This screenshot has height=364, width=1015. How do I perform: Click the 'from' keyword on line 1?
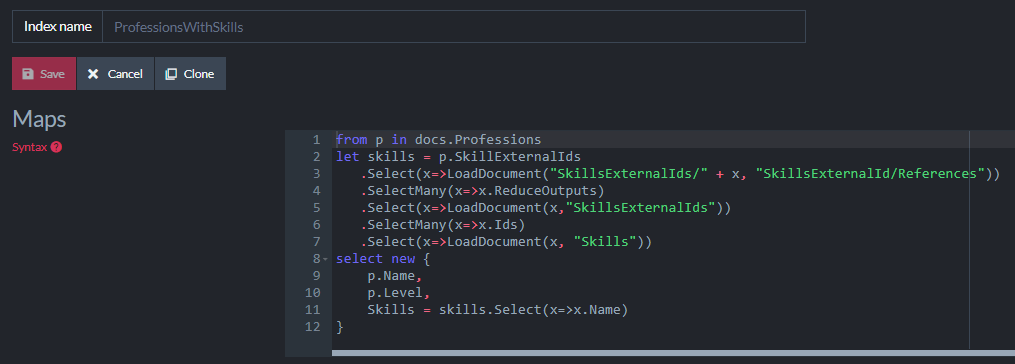point(351,139)
